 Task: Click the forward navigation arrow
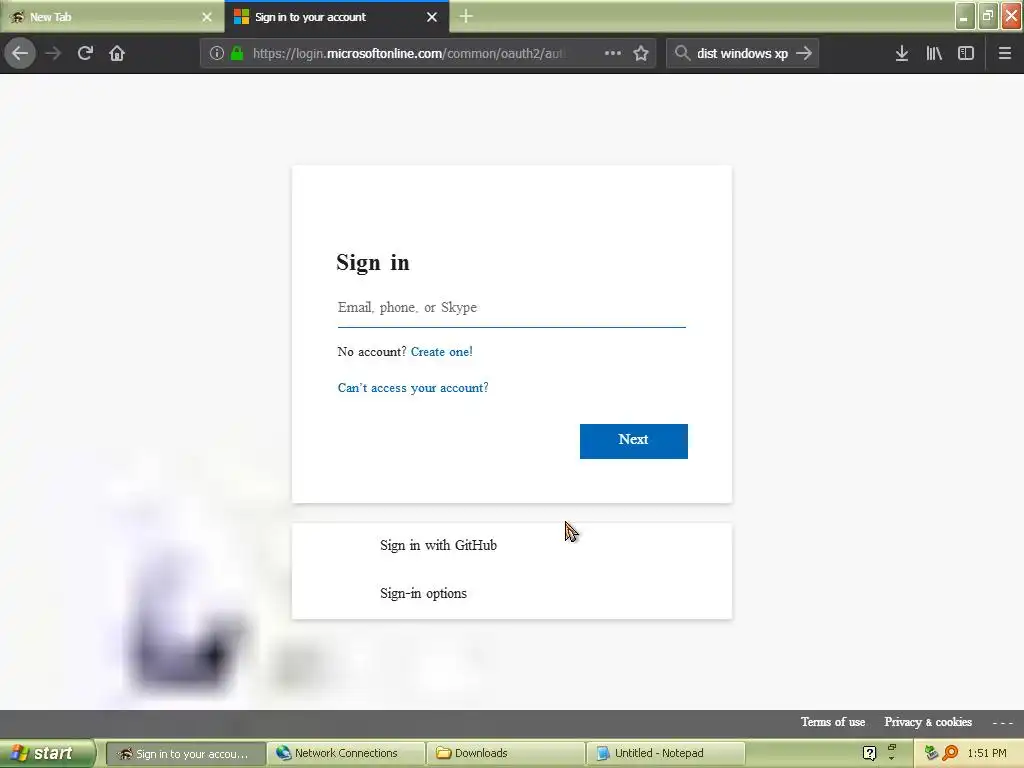[53, 53]
